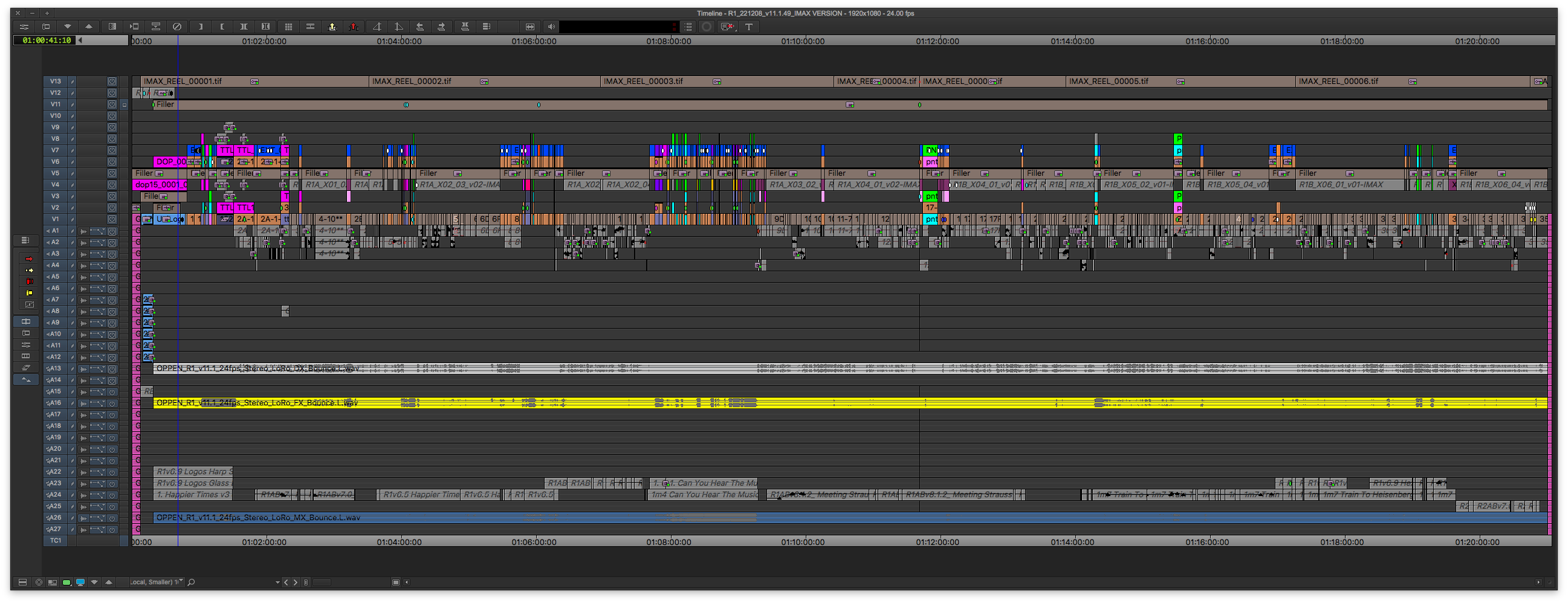This screenshot has width=1568, height=603.
Task: Select the red Segment Mode arrow tool
Action: [28, 259]
